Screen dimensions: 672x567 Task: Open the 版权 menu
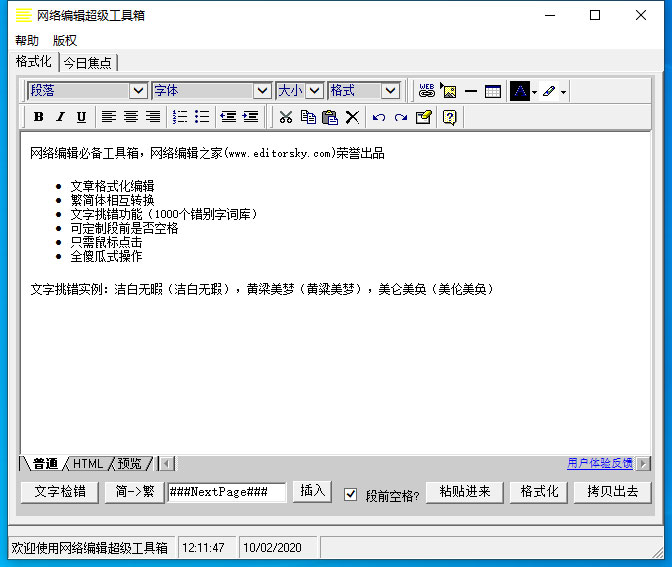(65, 41)
